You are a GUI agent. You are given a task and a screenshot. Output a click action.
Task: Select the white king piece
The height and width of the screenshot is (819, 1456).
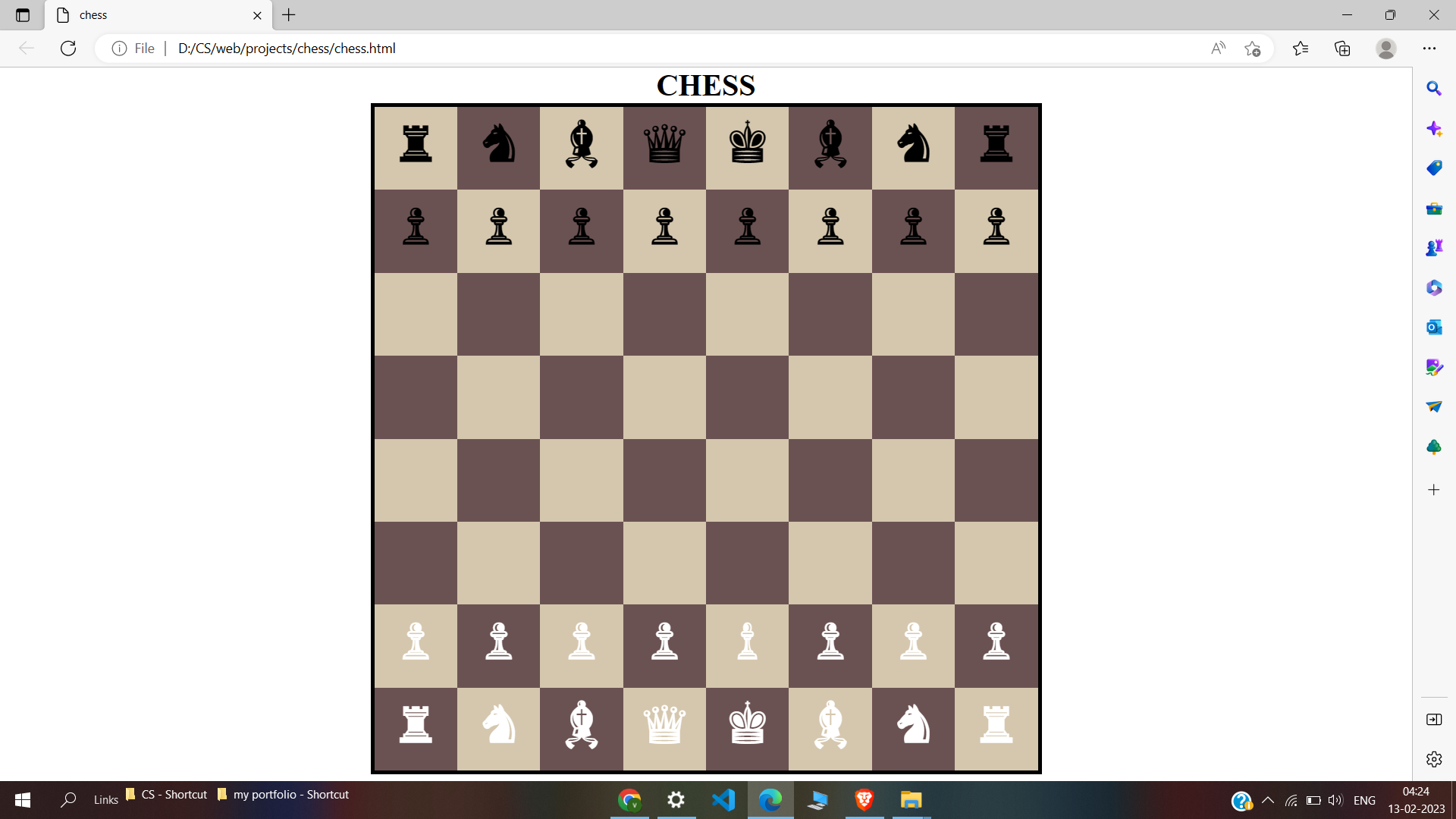point(747,726)
